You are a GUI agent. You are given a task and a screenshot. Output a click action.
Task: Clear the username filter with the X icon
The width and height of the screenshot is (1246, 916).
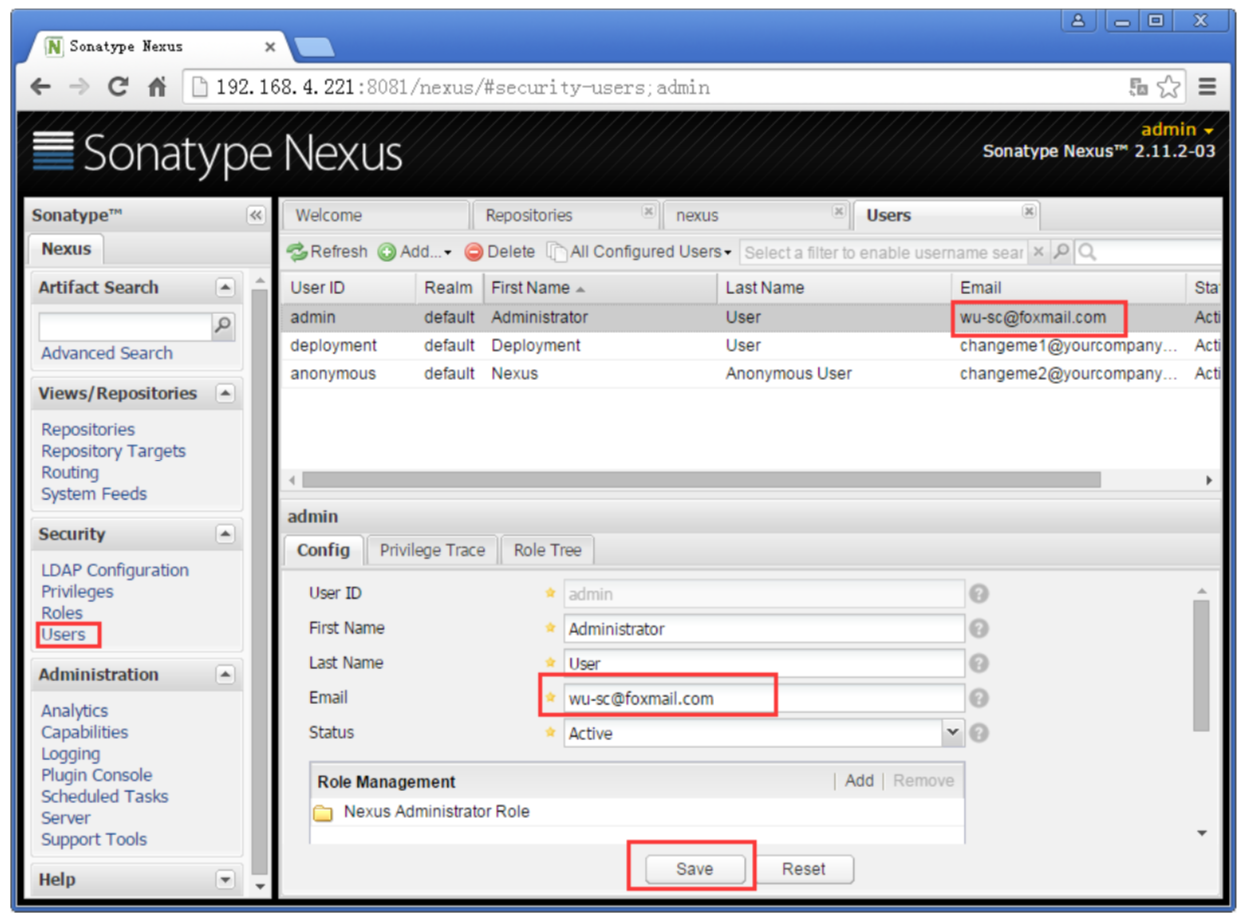click(x=1039, y=252)
